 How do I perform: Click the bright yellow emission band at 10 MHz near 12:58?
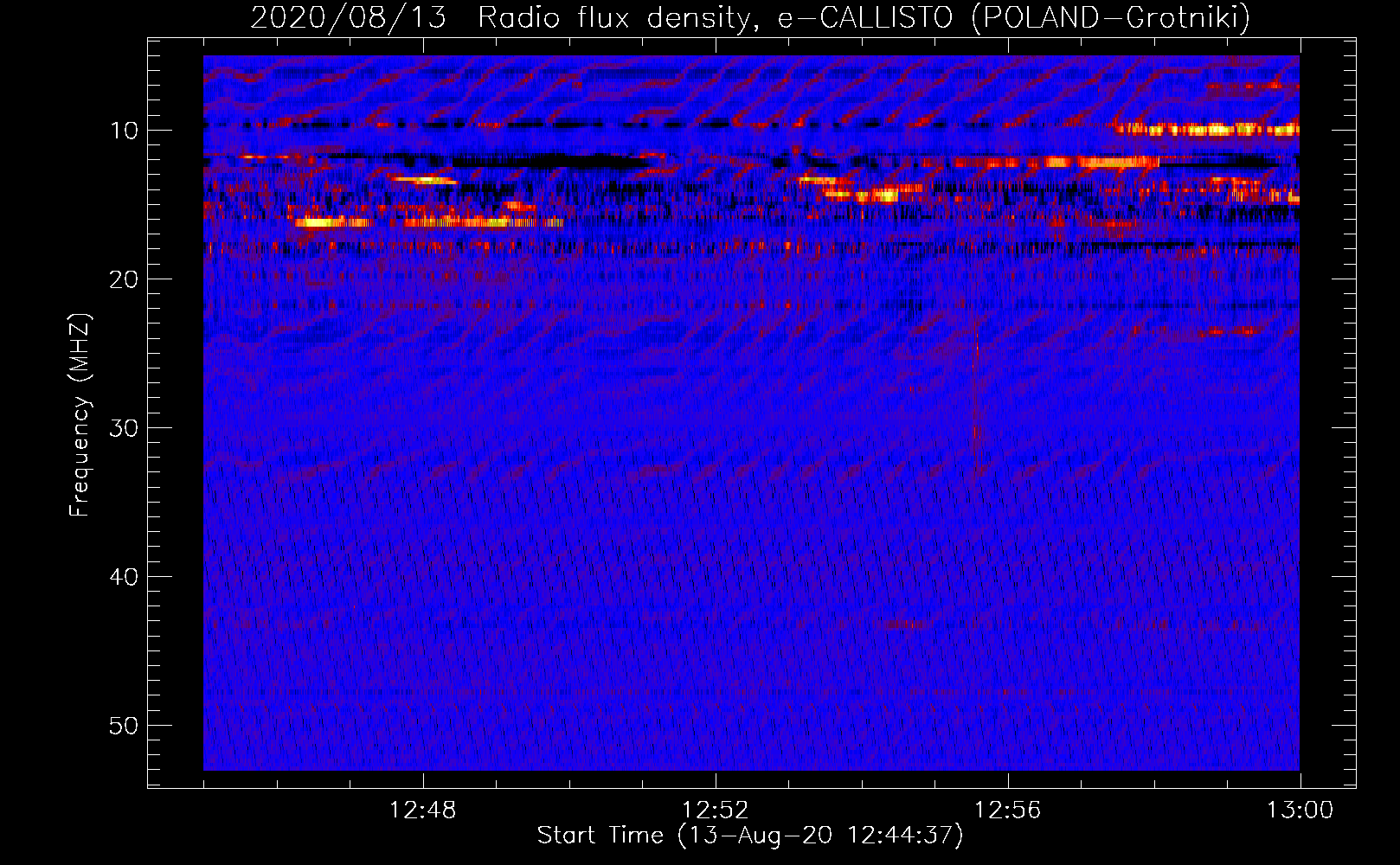(1207, 130)
